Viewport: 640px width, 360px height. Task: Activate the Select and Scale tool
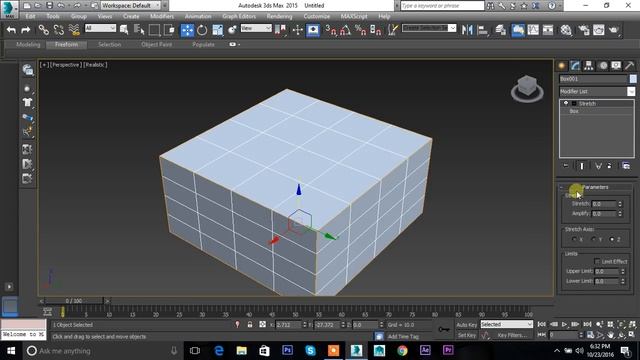pyautogui.click(x=218, y=30)
